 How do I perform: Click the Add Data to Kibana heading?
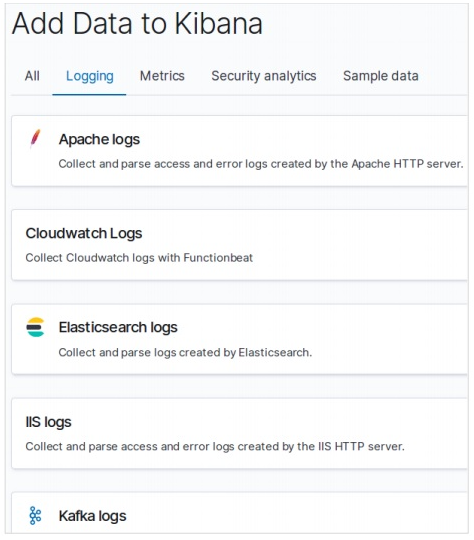pyautogui.click(x=137, y=23)
